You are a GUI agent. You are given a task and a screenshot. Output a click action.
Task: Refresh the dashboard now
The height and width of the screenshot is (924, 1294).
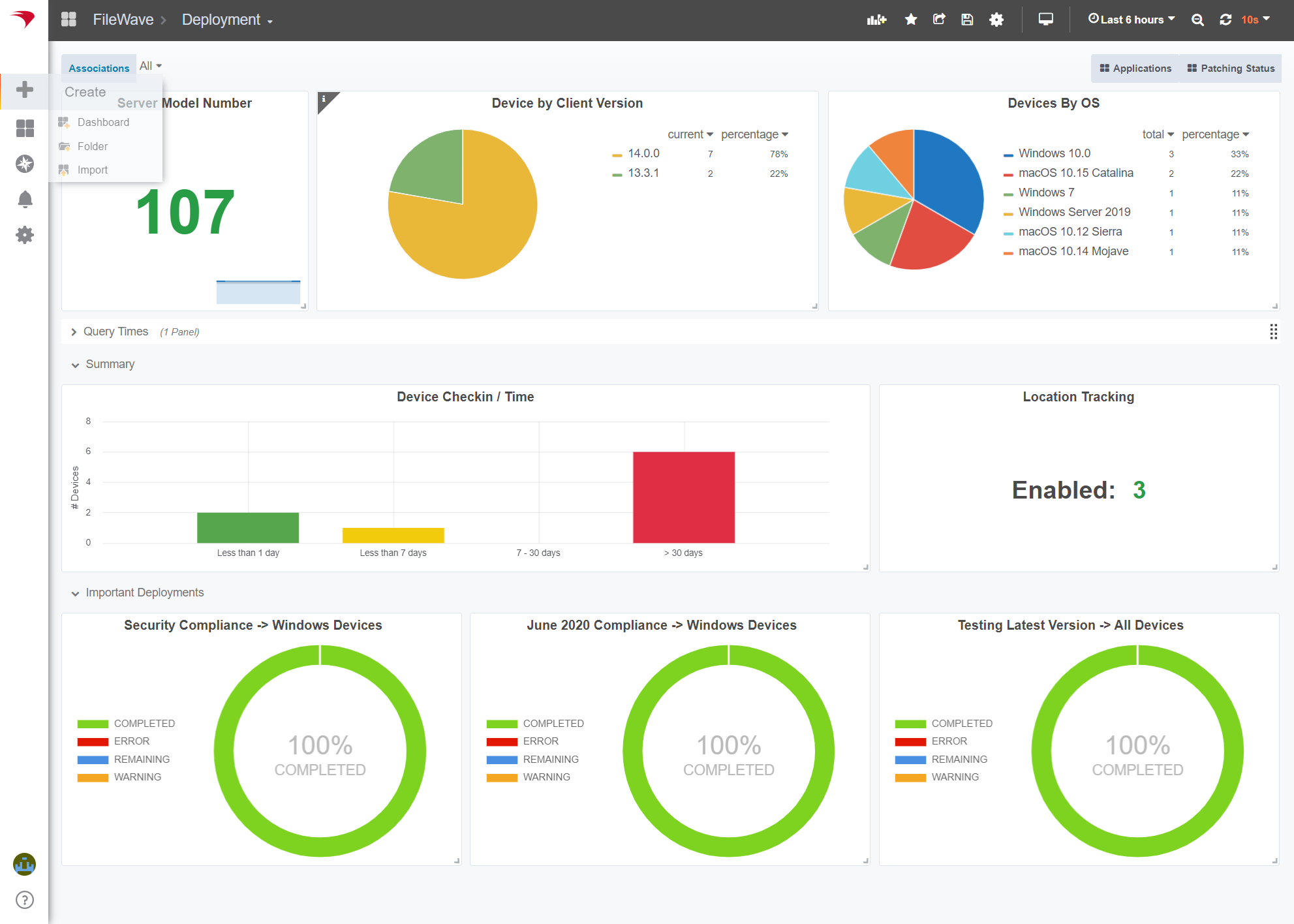(1225, 20)
